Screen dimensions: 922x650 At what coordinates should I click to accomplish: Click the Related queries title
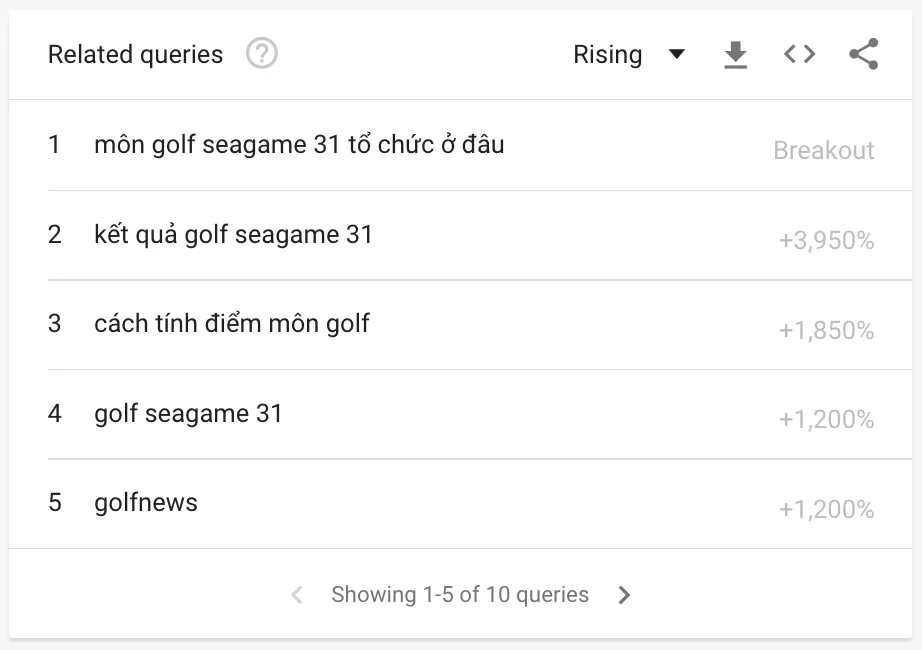pos(135,54)
